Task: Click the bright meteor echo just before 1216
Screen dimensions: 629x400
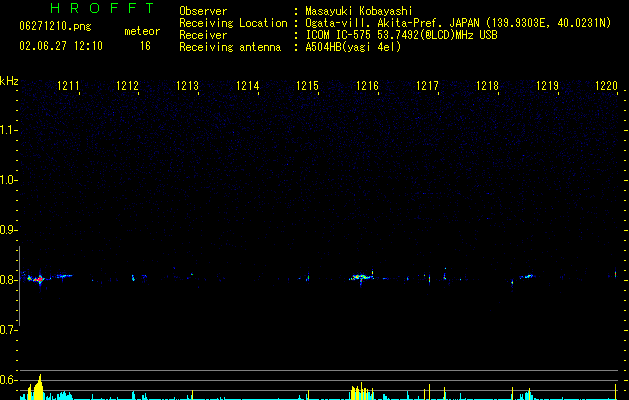Action: click(362, 276)
